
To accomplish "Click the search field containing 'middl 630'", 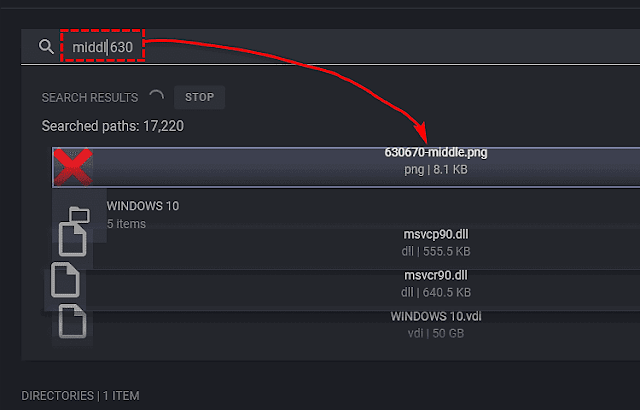I will [x=300, y=47].
